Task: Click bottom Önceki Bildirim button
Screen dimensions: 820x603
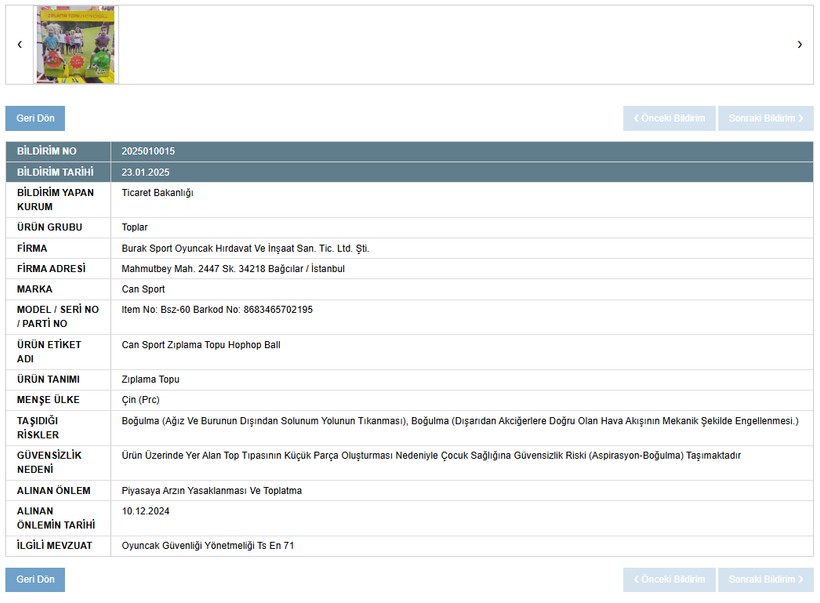Action: [x=669, y=579]
